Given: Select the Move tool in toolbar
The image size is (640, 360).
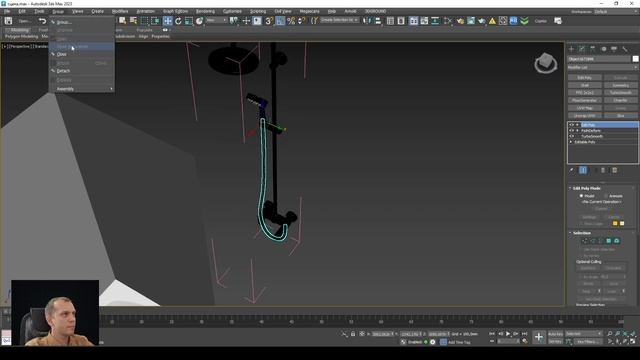Looking at the screenshot, I should (x=167, y=21).
